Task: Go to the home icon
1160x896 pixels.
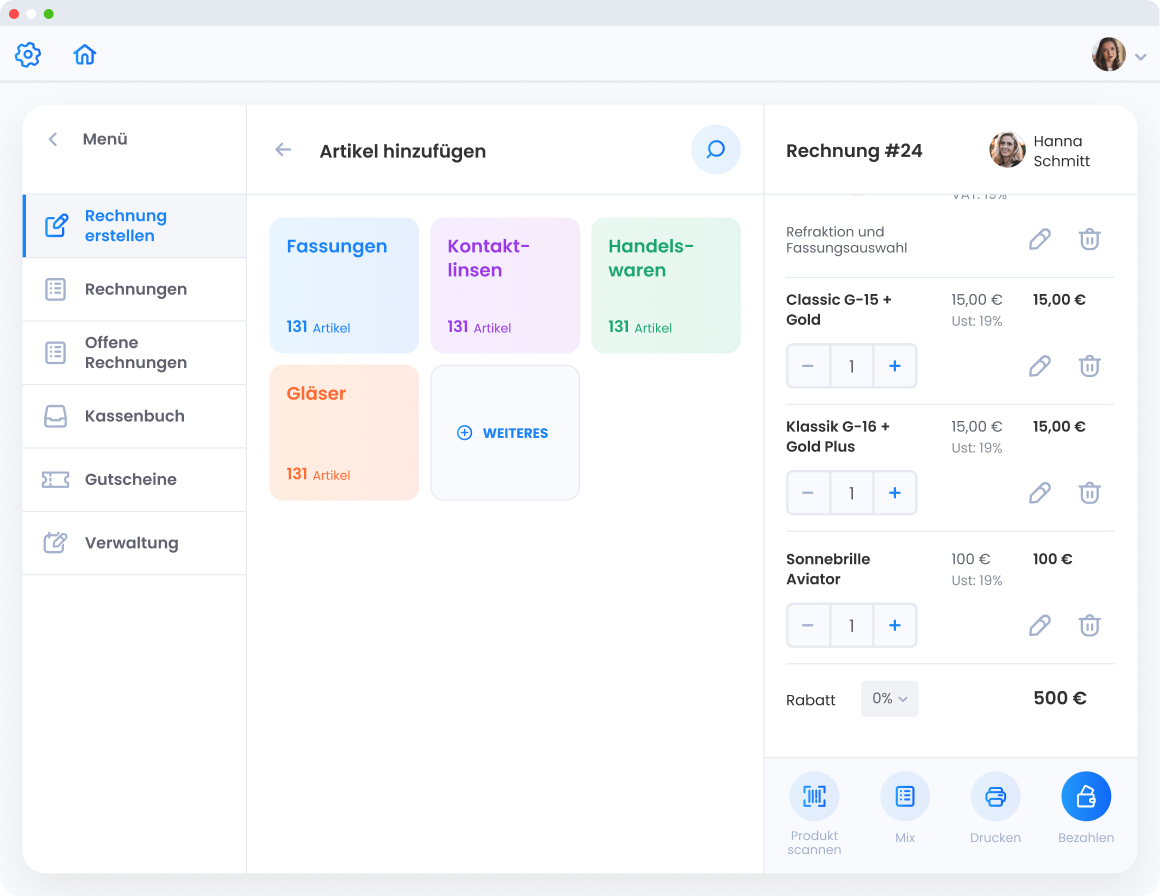Action: coord(85,54)
